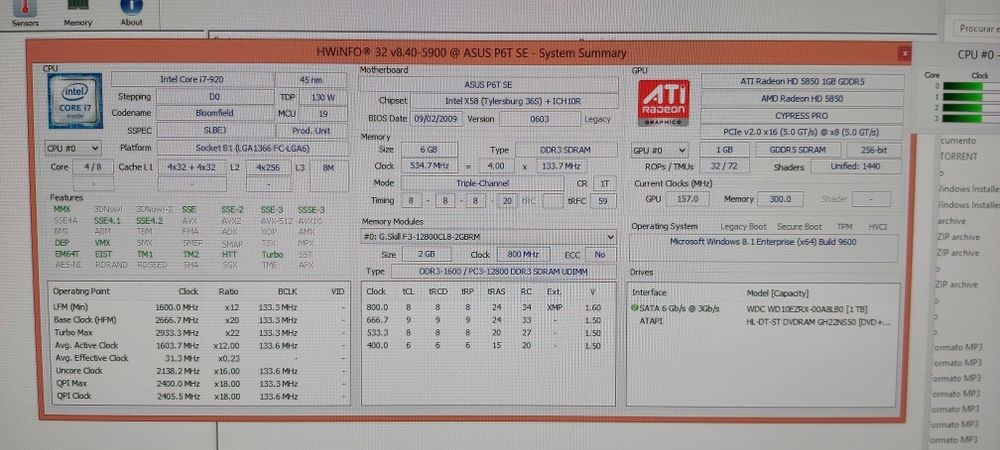Click the Legacy BIOS label
The width and height of the screenshot is (1000, 450).
pos(597,119)
